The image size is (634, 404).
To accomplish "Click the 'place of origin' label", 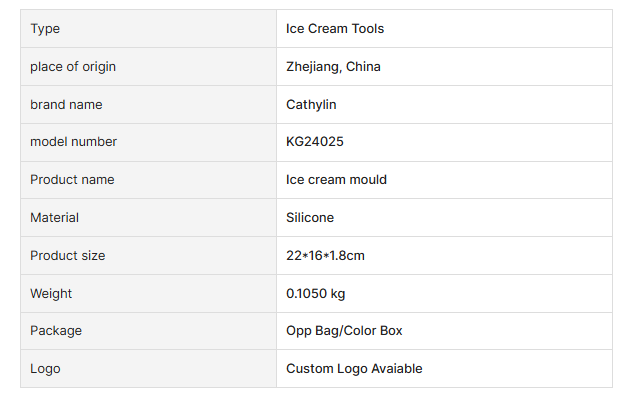I will (73, 67).
